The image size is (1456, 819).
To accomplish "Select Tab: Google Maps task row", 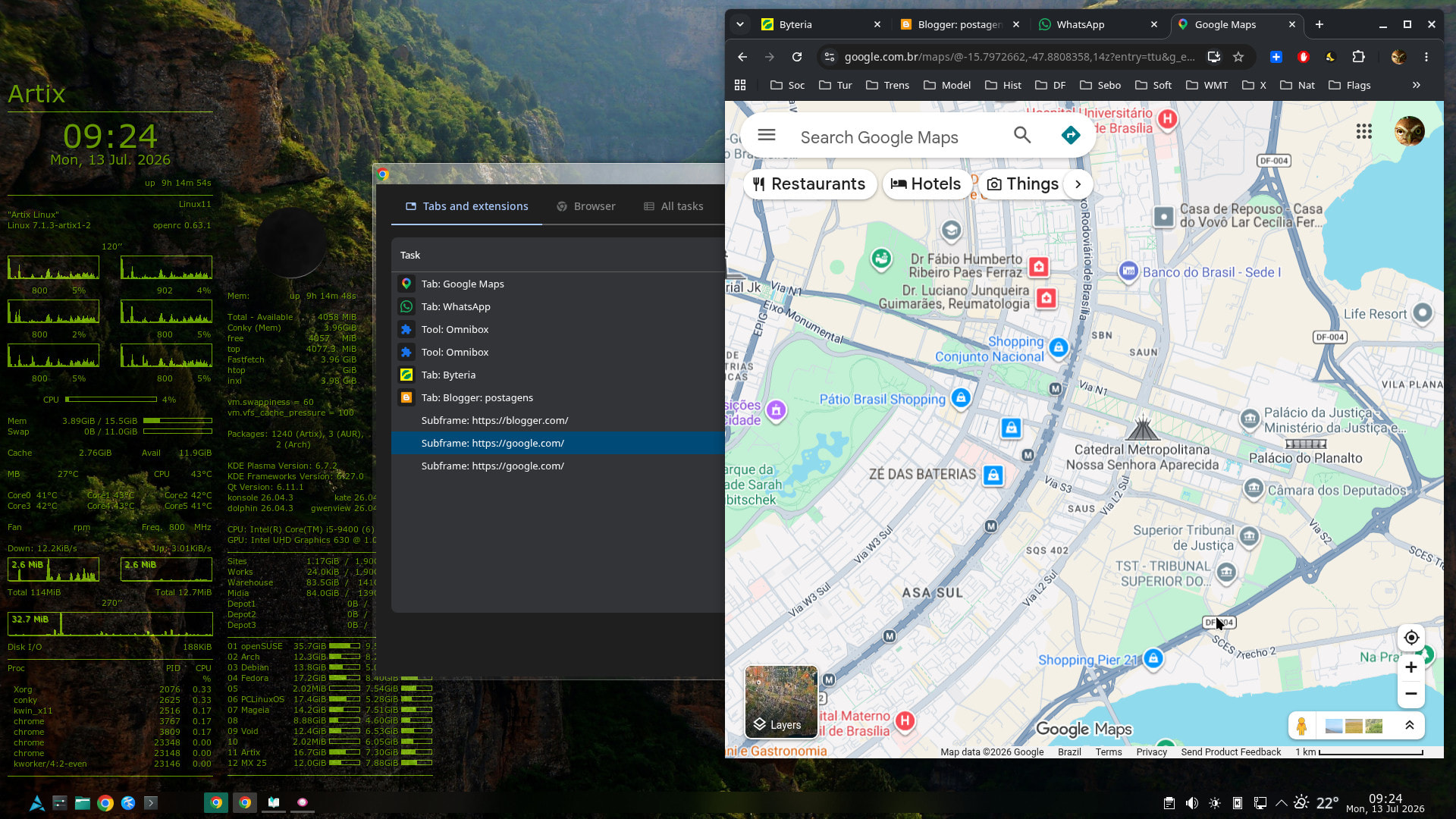I will pyautogui.click(x=558, y=284).
